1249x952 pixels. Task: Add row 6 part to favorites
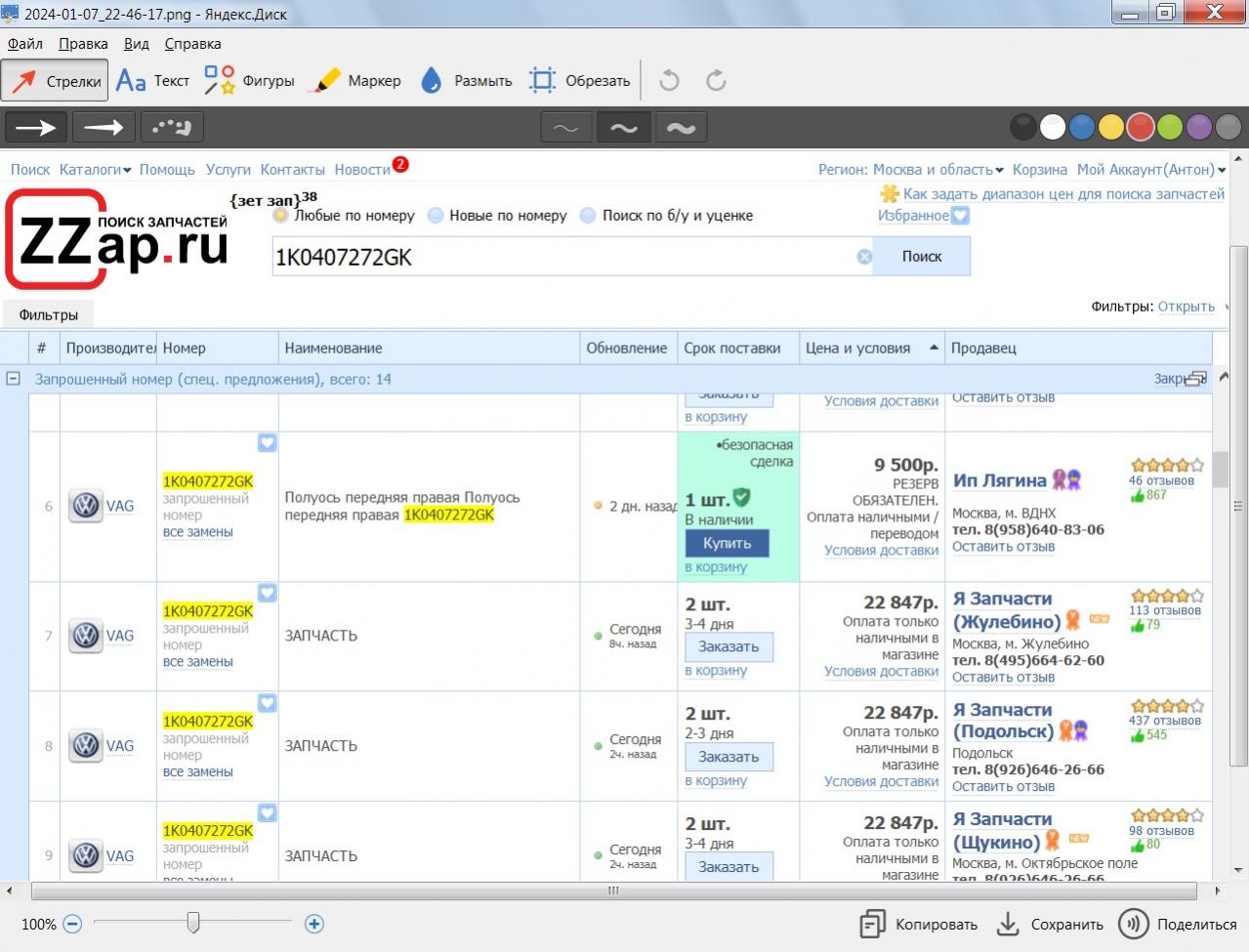click(x=268, y=443)
